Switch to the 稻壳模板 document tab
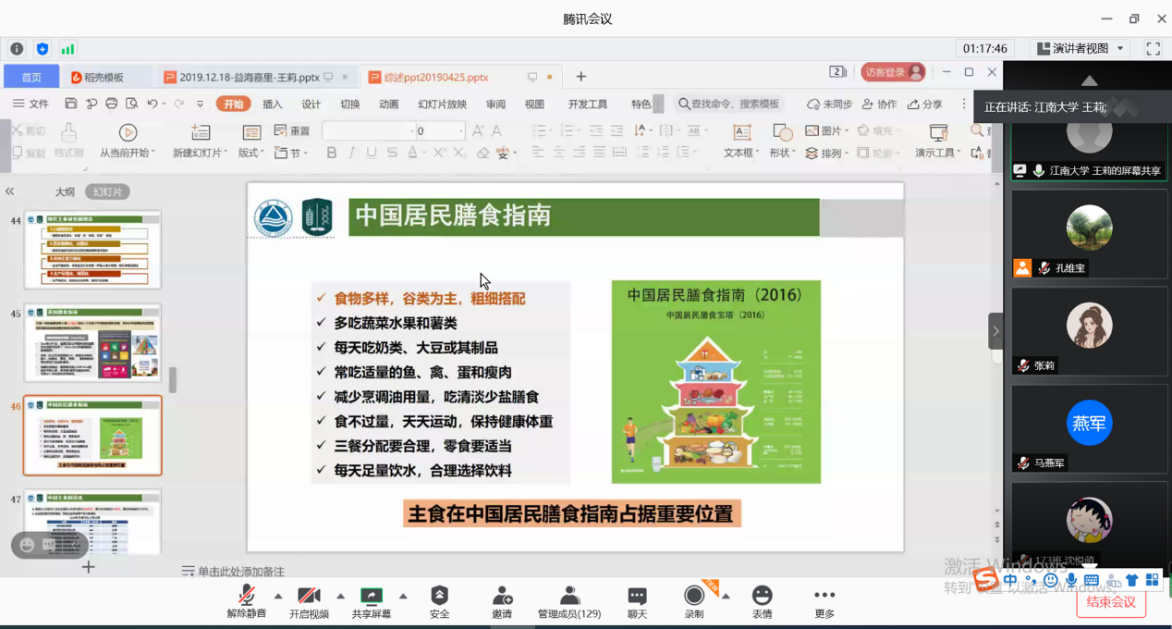The height and width of the screenshot is (629, 1172). [103, 77]
